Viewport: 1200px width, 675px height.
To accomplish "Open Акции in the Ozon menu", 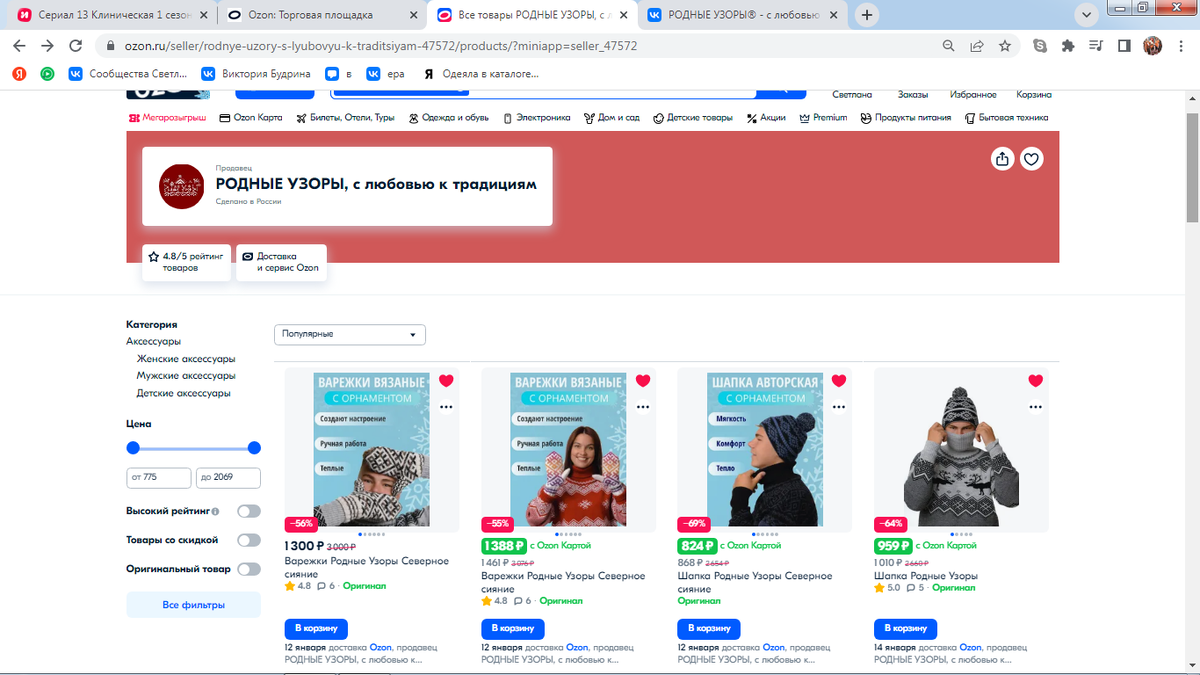I will pos(766,117).
